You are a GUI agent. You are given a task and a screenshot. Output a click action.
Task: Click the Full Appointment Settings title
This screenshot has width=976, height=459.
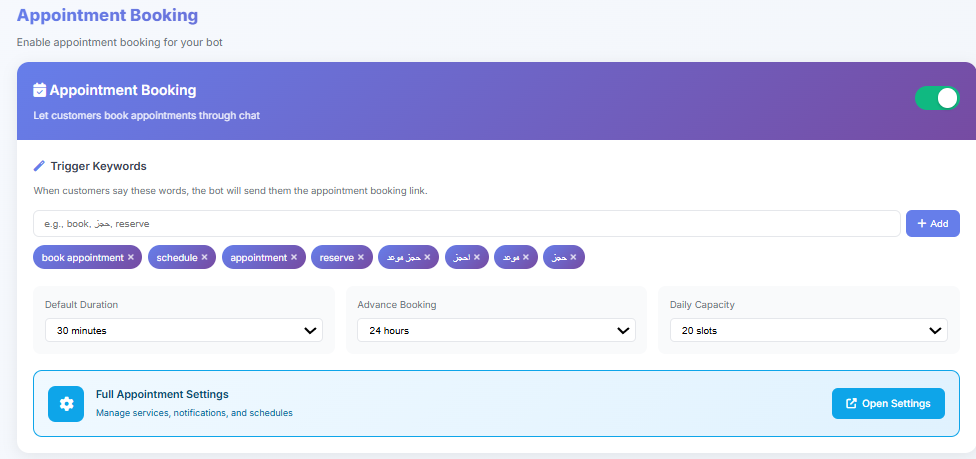(162, 395)
